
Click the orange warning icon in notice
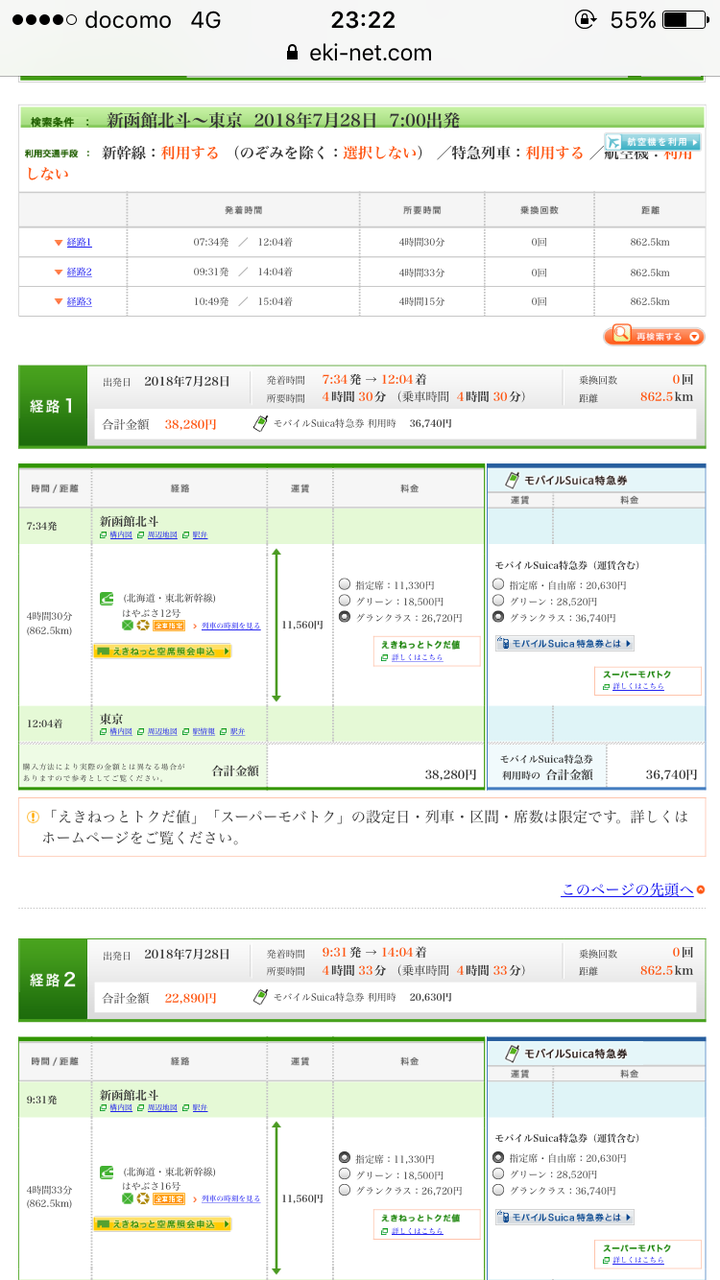pyautogui.click(x=31, y=818)
